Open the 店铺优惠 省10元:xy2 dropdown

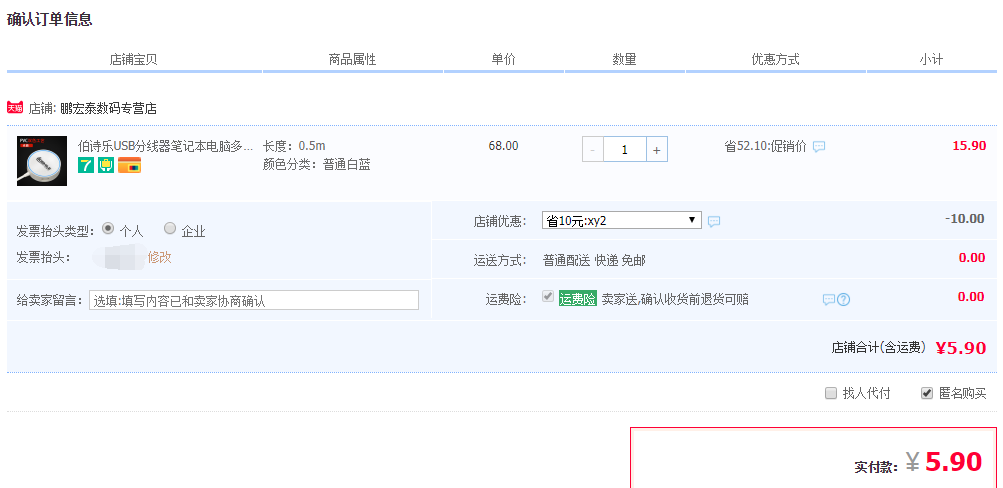pos(622,221)
